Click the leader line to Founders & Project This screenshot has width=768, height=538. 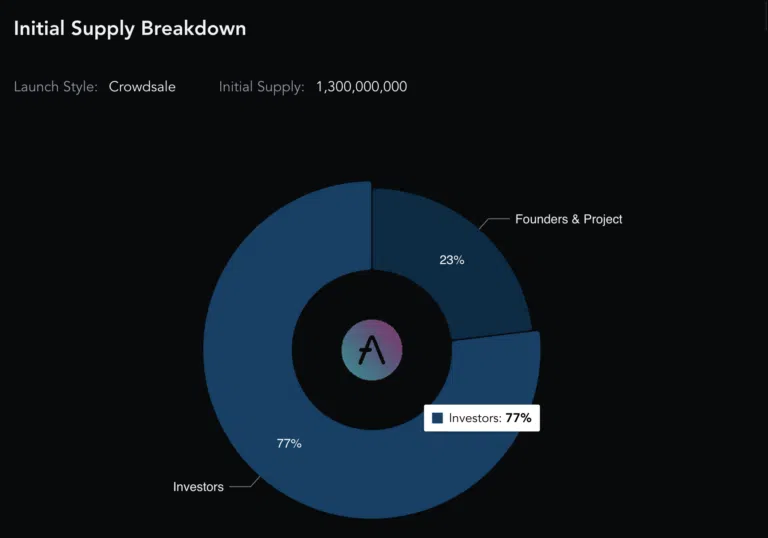pos(494,223)
